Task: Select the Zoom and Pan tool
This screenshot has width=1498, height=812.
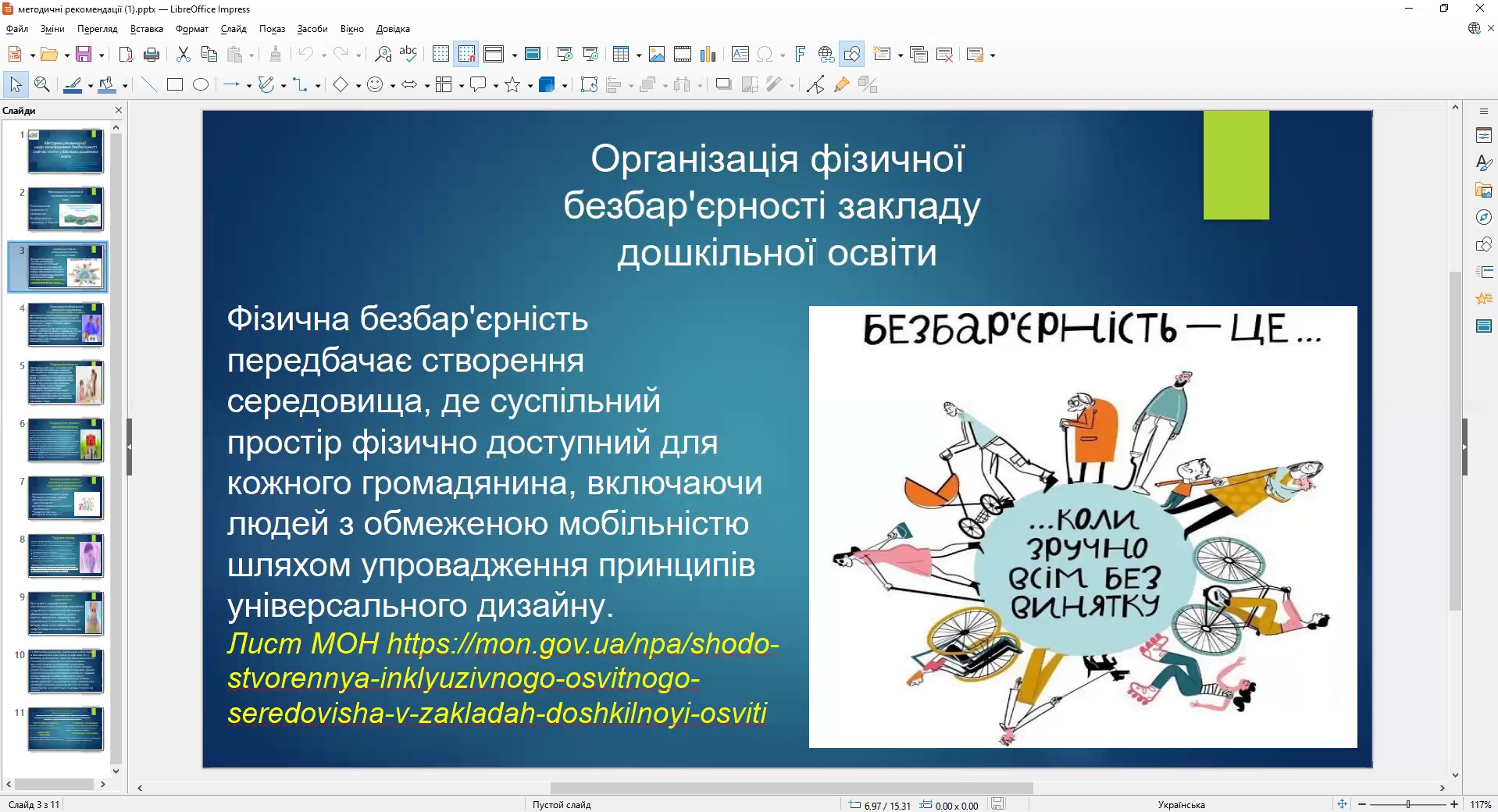Action: [42, 84]
